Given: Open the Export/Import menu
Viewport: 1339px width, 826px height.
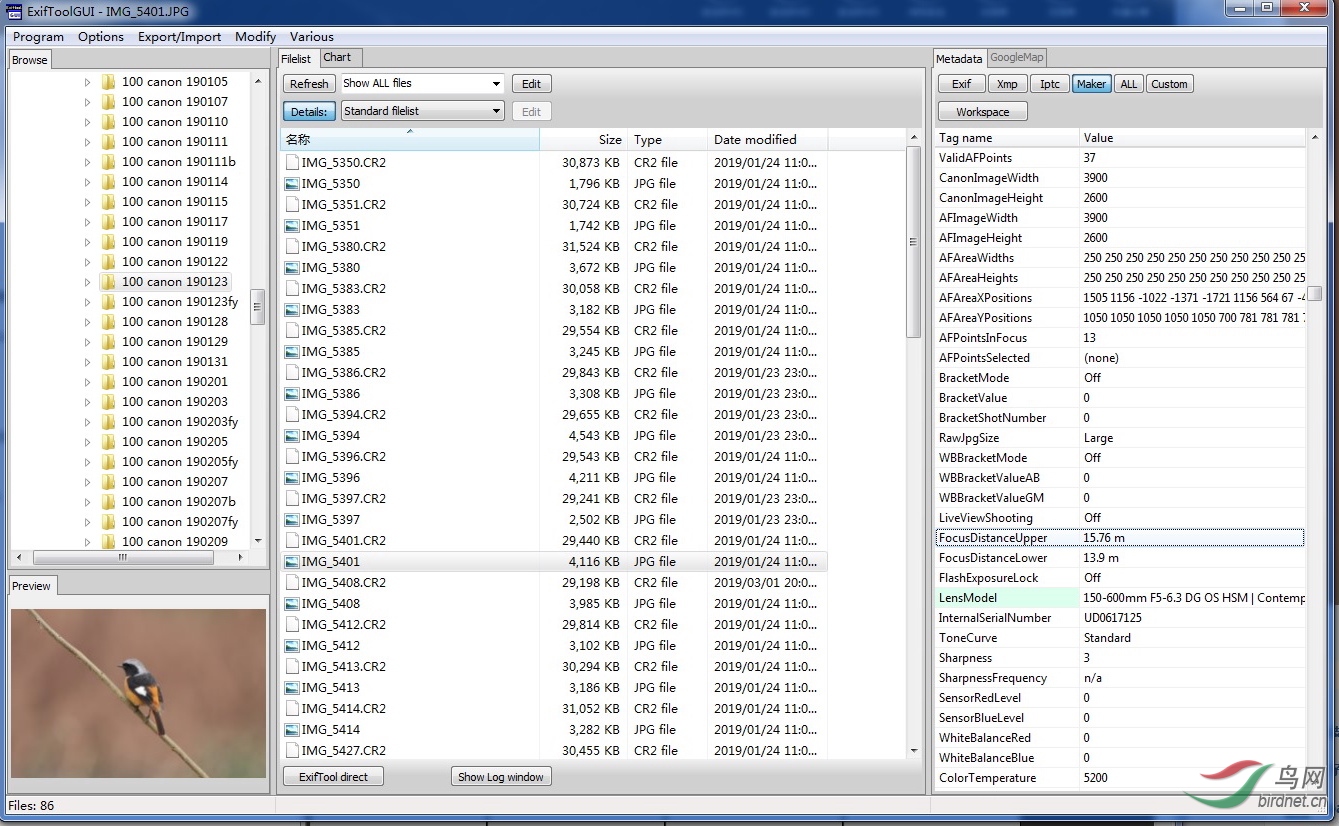Looking at the screenshot, I should coord(180,37).
